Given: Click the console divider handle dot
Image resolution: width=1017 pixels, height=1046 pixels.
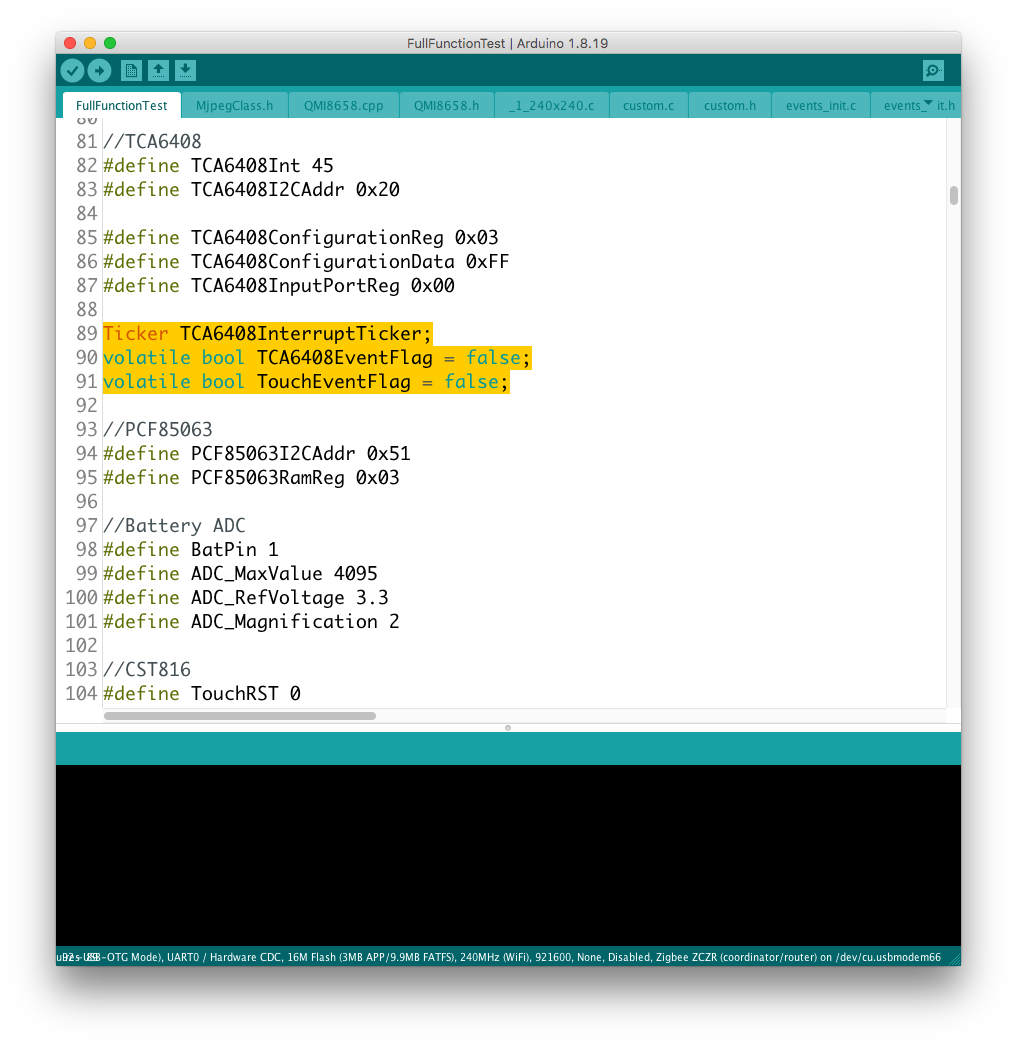Looking at the screenshot, I should (508, 728).
